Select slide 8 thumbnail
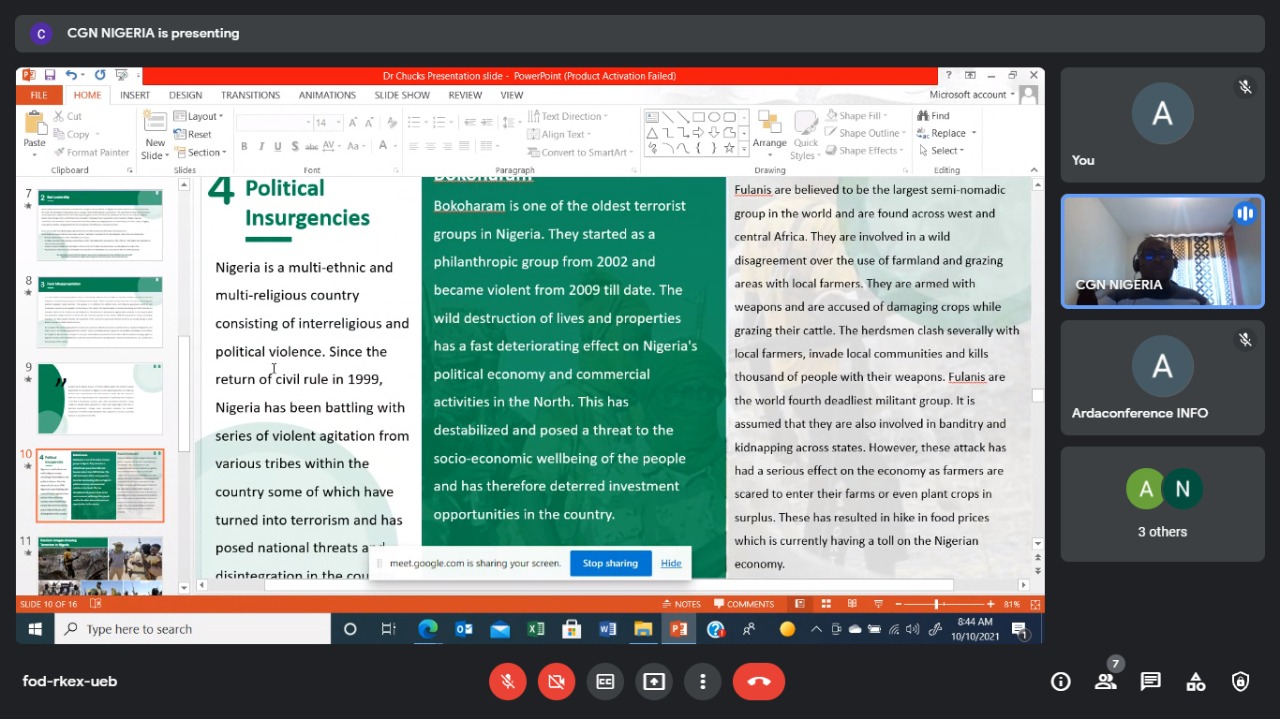 click(x=100, y=312)
